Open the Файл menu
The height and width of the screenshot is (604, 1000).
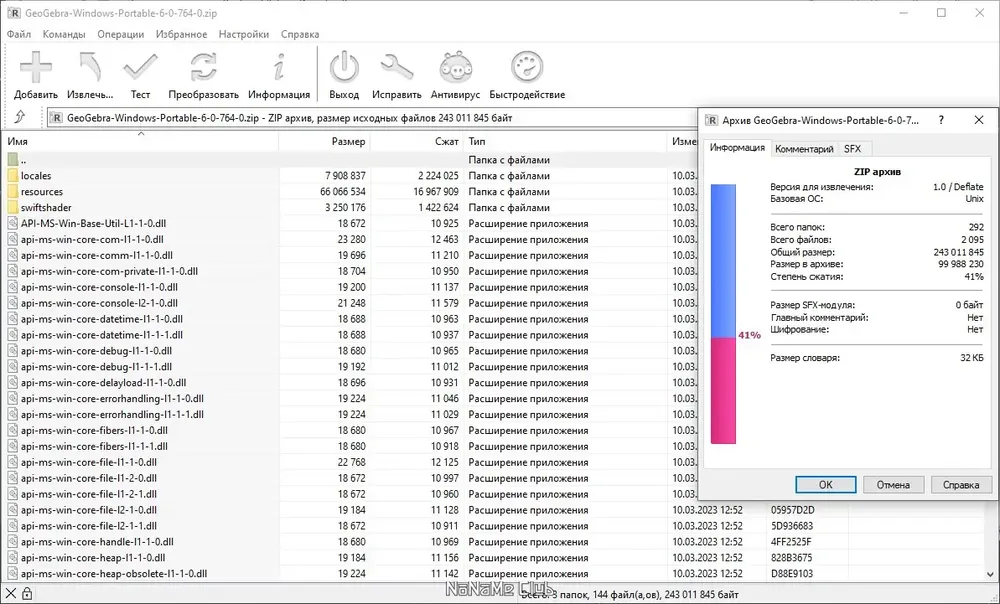point(19,34)
